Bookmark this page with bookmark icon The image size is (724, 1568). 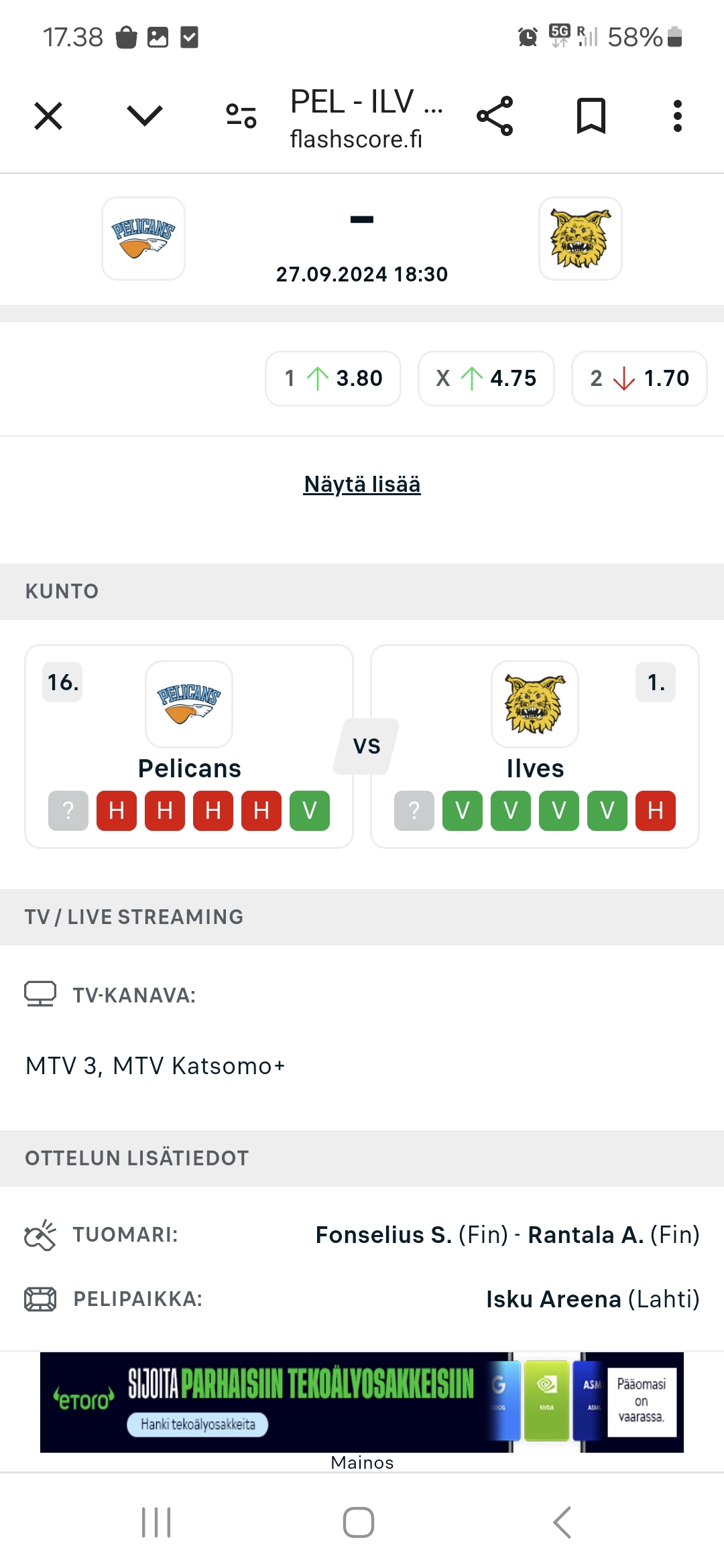pyautogui.click(x=591, y=116)
